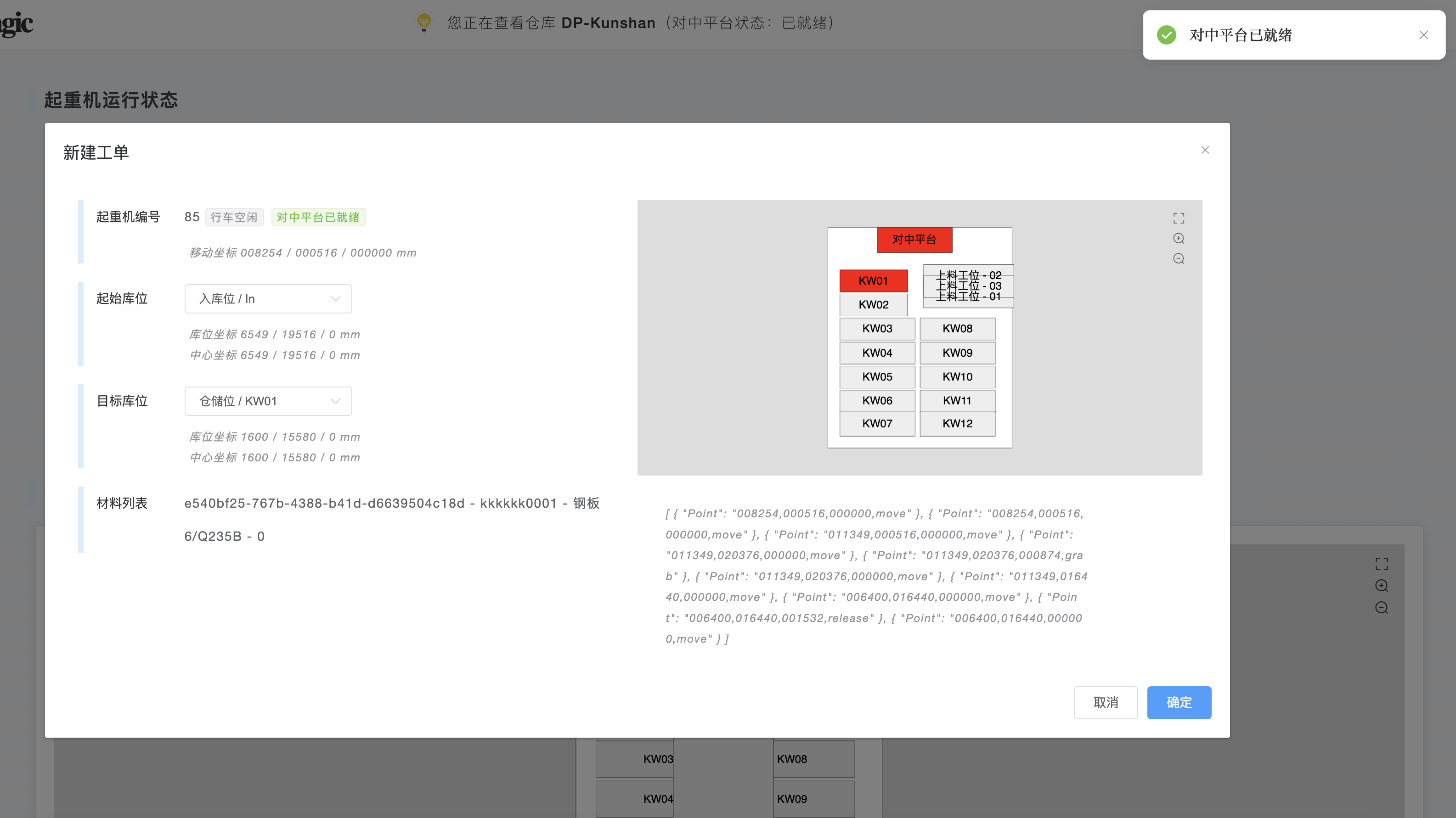Click background map fullscreen icon
The width and height of the screenshot is (1456, 818).
[1382, 563]
